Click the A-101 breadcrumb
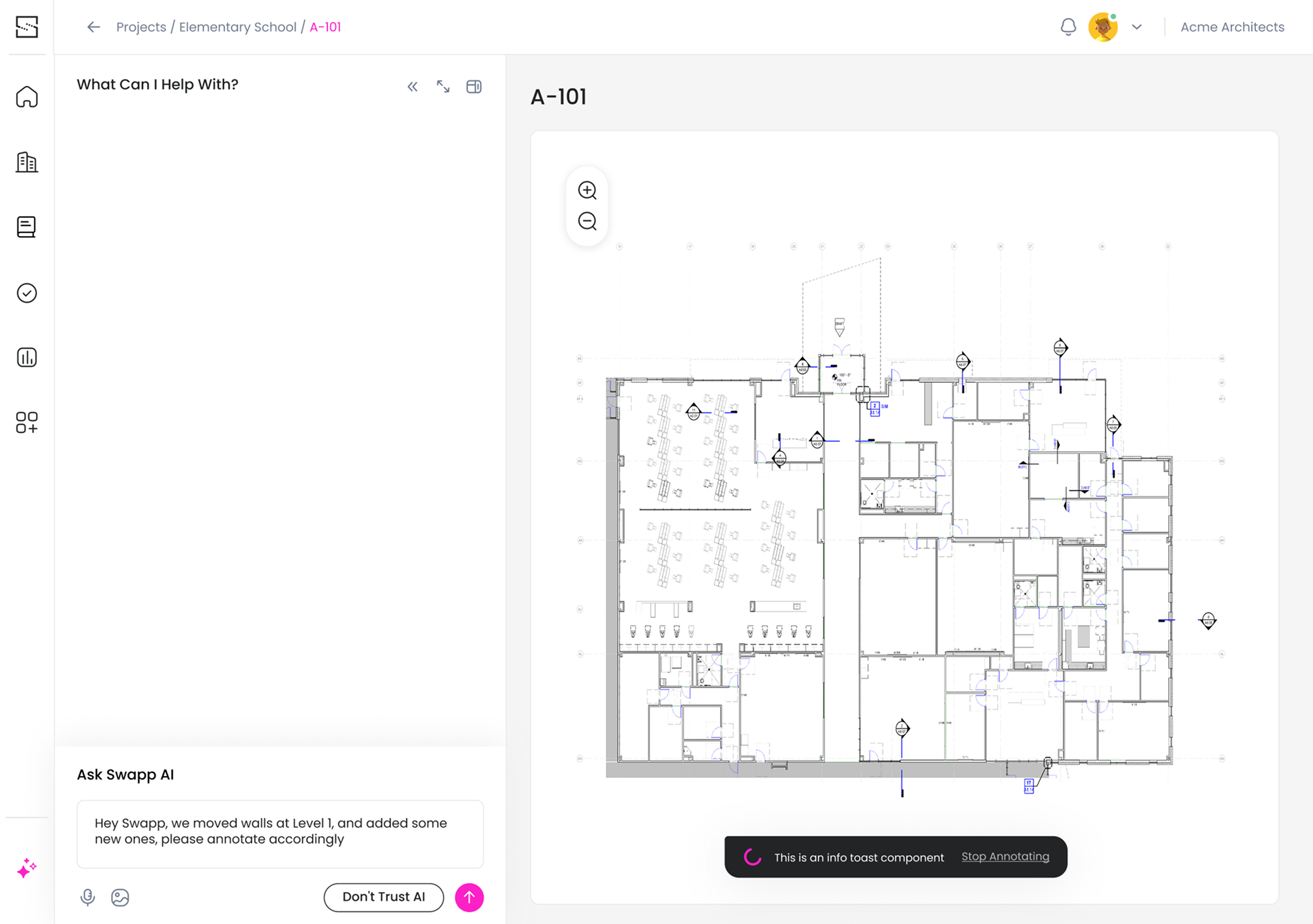 pos(325,27)
